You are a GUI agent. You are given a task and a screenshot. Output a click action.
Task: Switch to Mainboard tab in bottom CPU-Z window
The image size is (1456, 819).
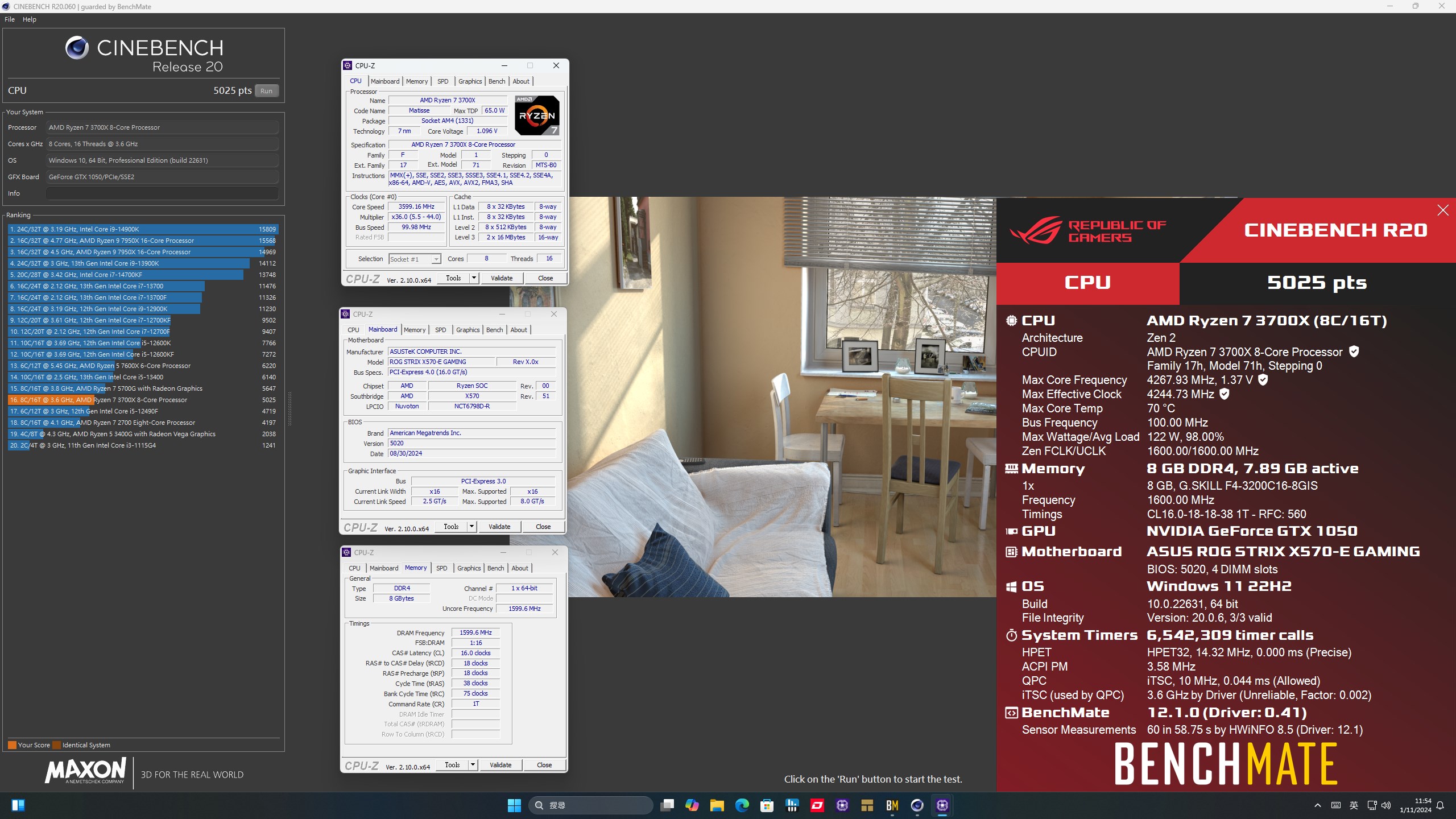384,568
